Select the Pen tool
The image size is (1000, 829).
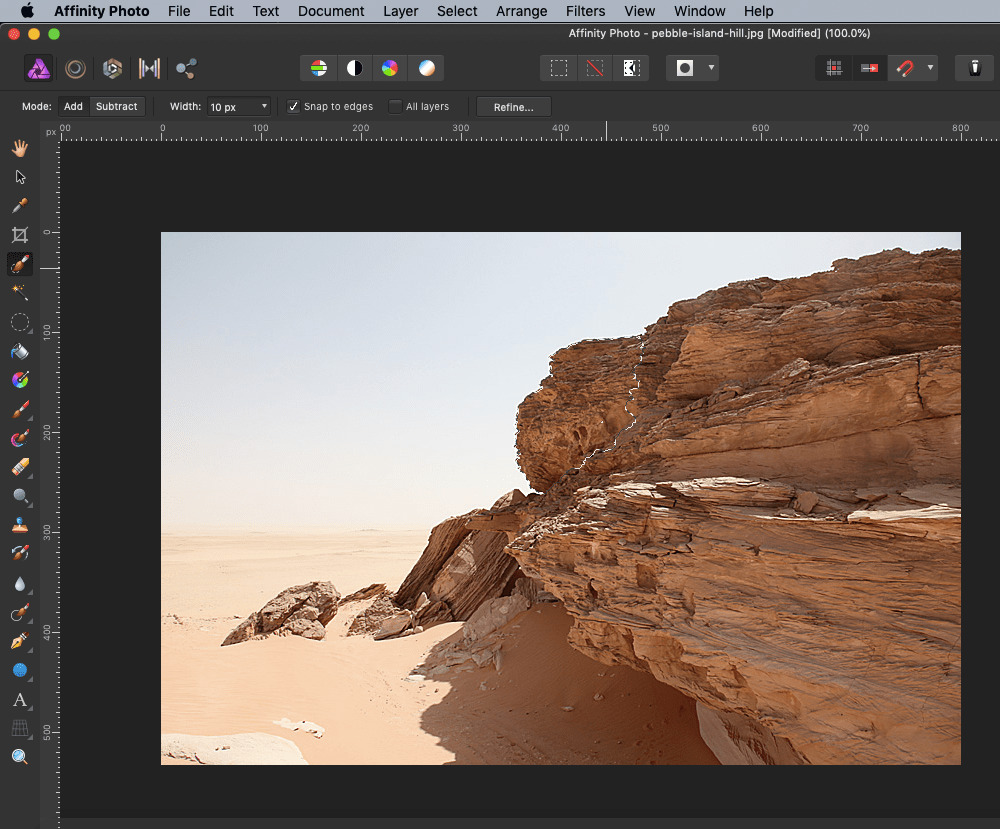19,641
